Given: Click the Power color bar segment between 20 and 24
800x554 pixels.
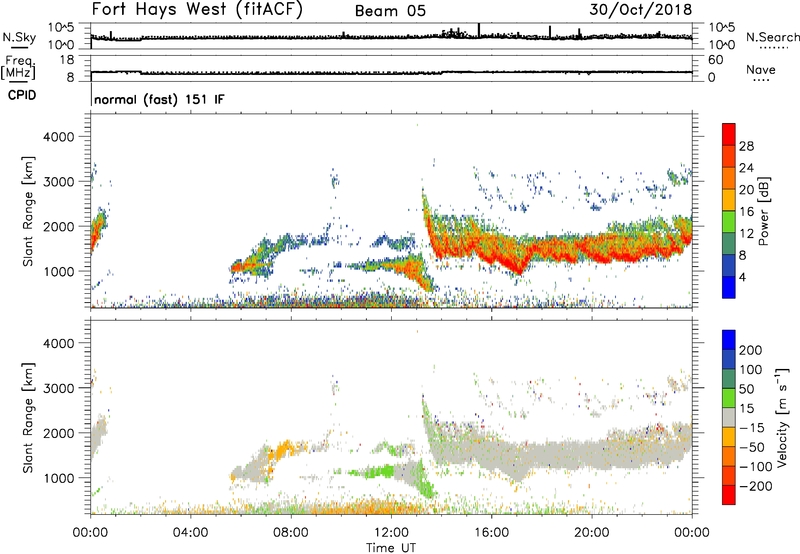Looking at the screenshot, I should point(729,178).
